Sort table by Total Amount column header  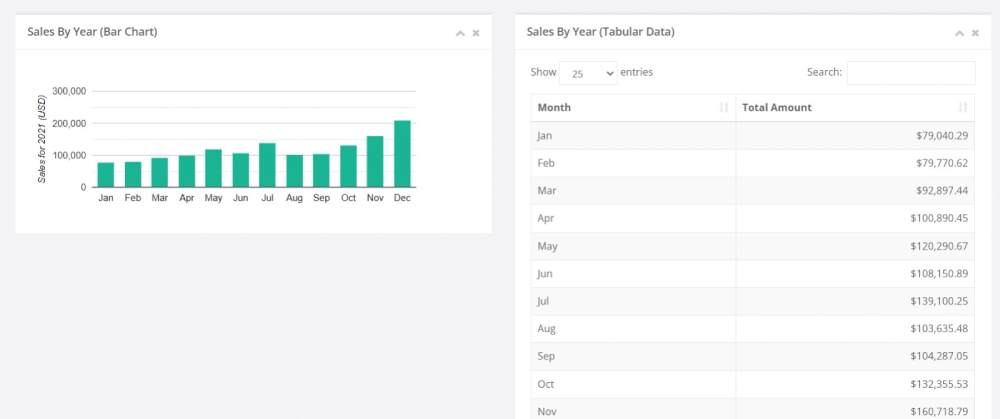pyautogui.click(x=855, y=108)
